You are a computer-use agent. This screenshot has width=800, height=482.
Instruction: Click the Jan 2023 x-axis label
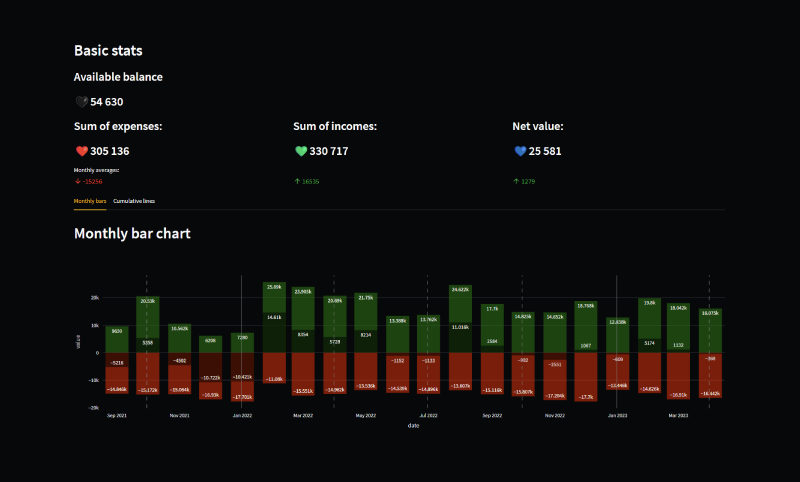[617, 414]
